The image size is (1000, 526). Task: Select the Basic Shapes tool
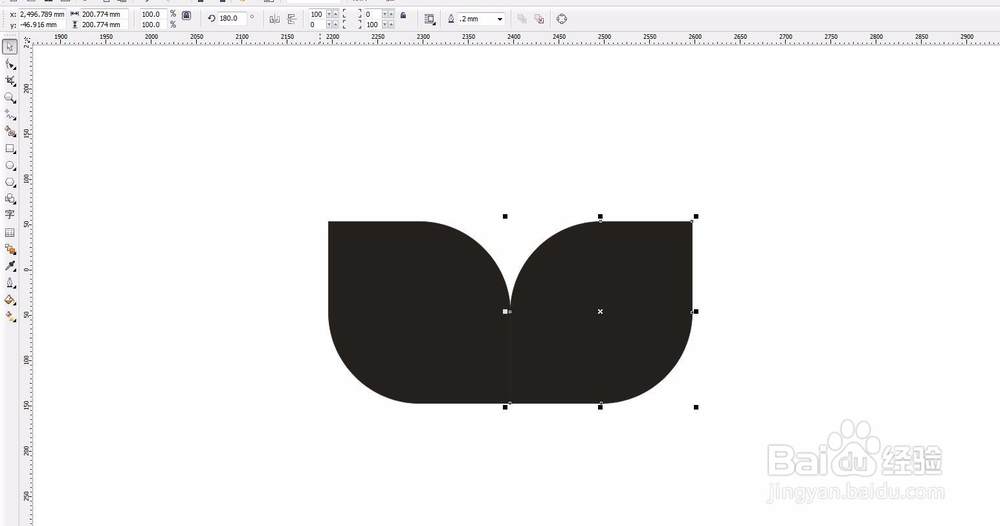pyautogui.click(x=10, y=199)
